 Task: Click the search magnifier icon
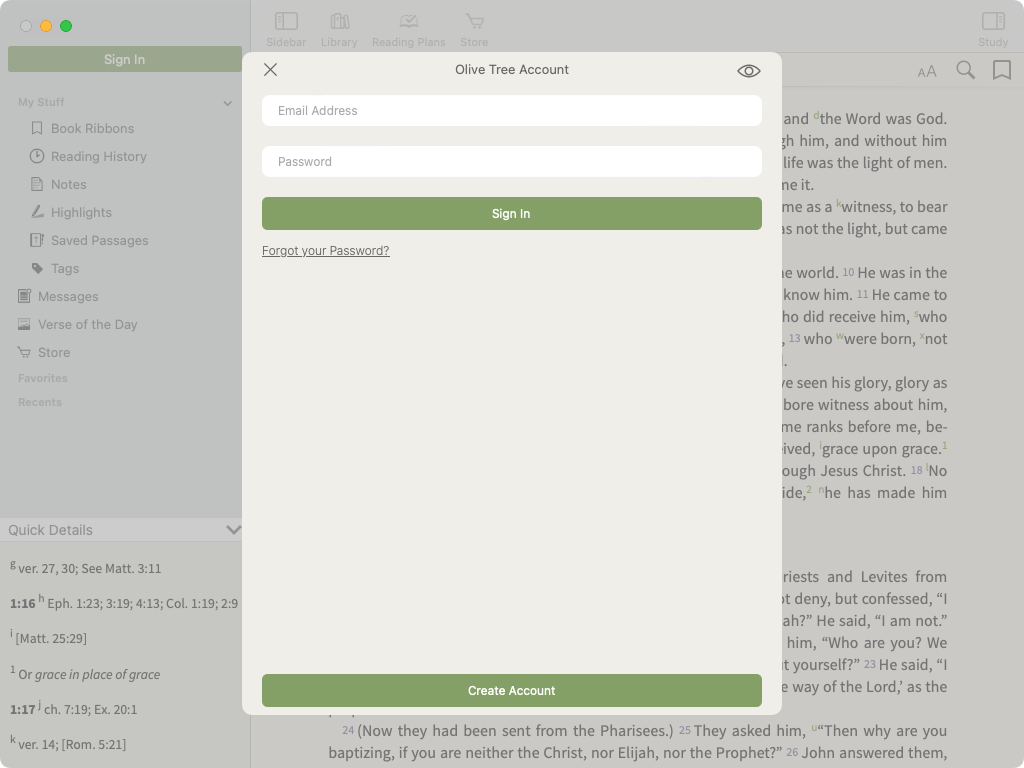click(965, 70)
